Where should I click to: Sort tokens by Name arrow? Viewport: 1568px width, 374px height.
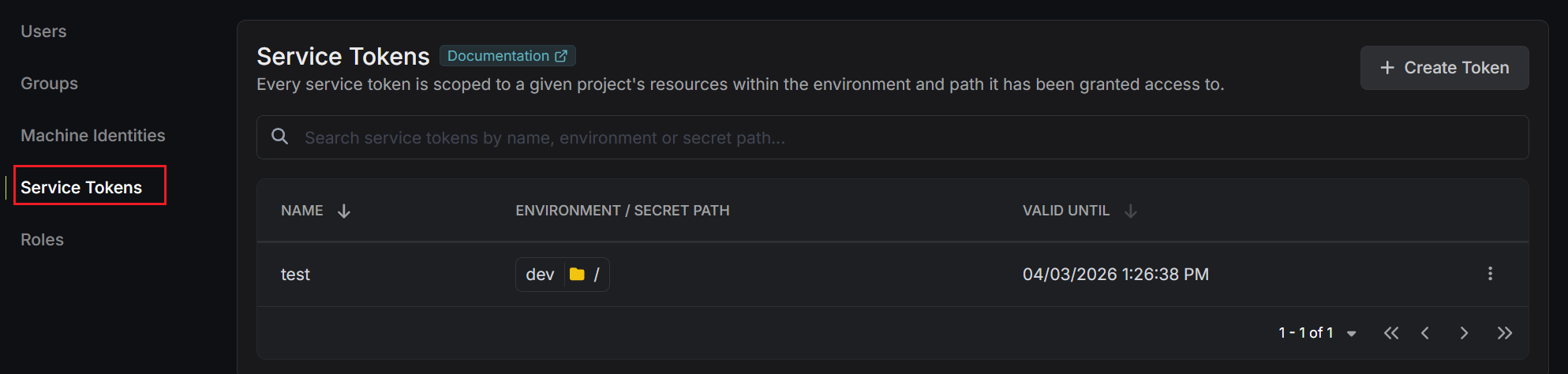tap(344, 211)
